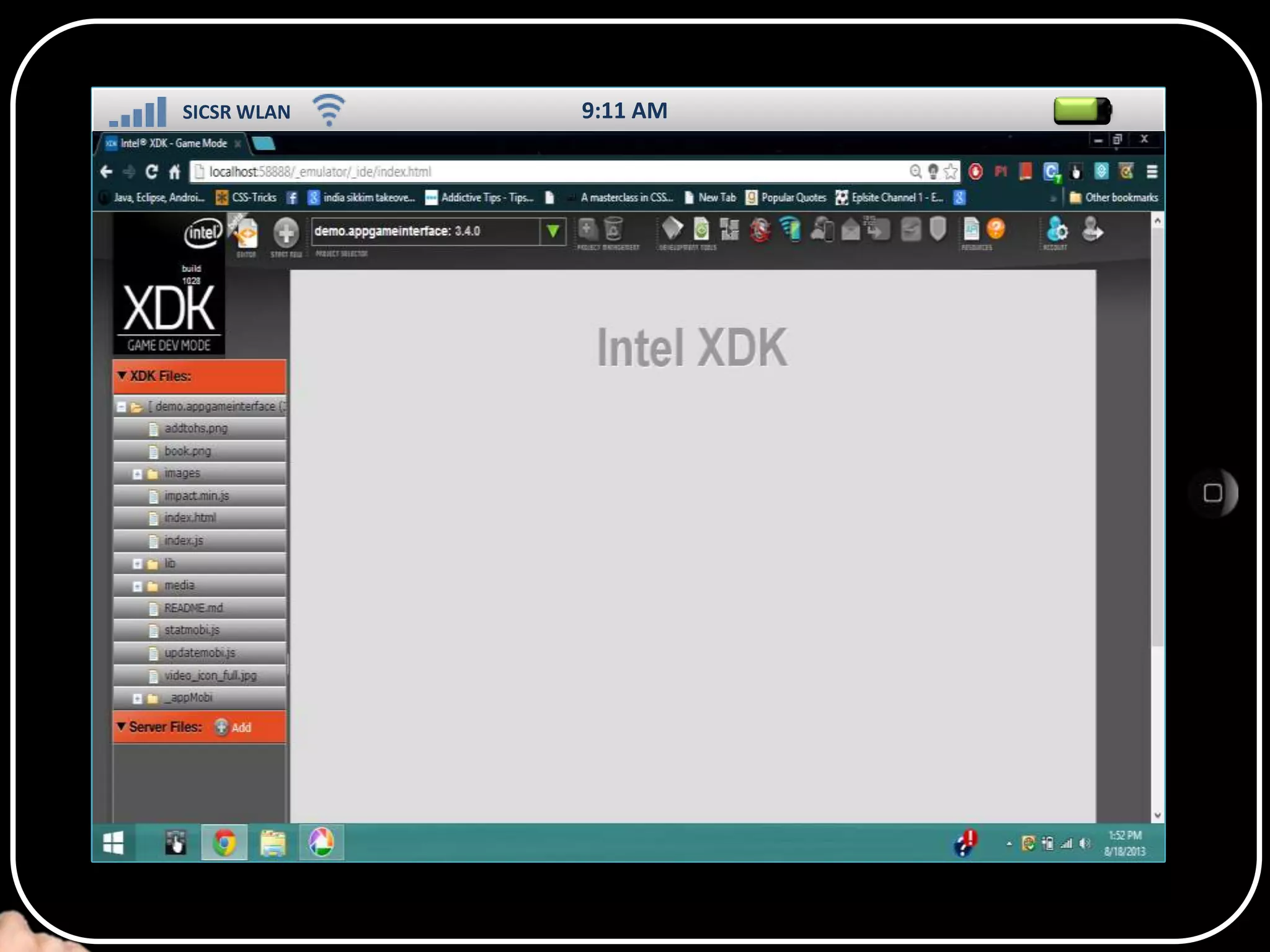Select video_icon_full.jpg file
The image size is (1270, 952).
[x=210, y=676]
